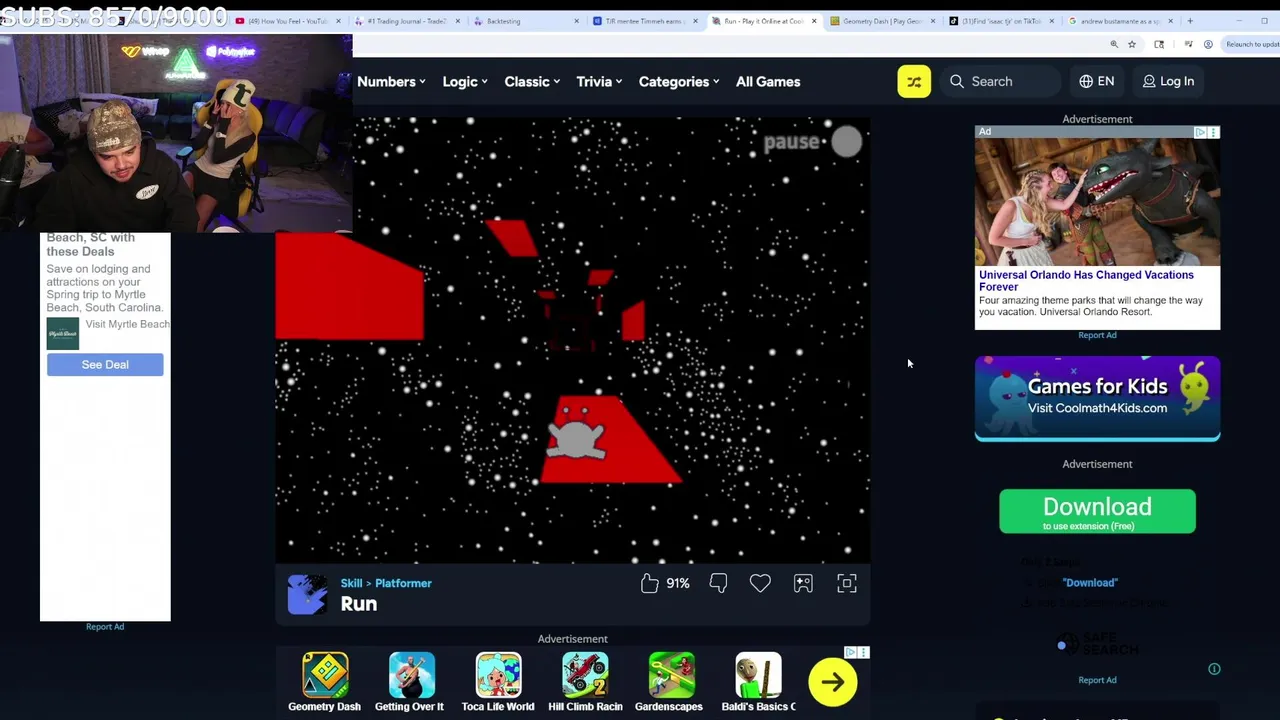Open All Games menu item
This screenshot has width=1280, height=720.
pyautogui.click(x=768, y=82)
